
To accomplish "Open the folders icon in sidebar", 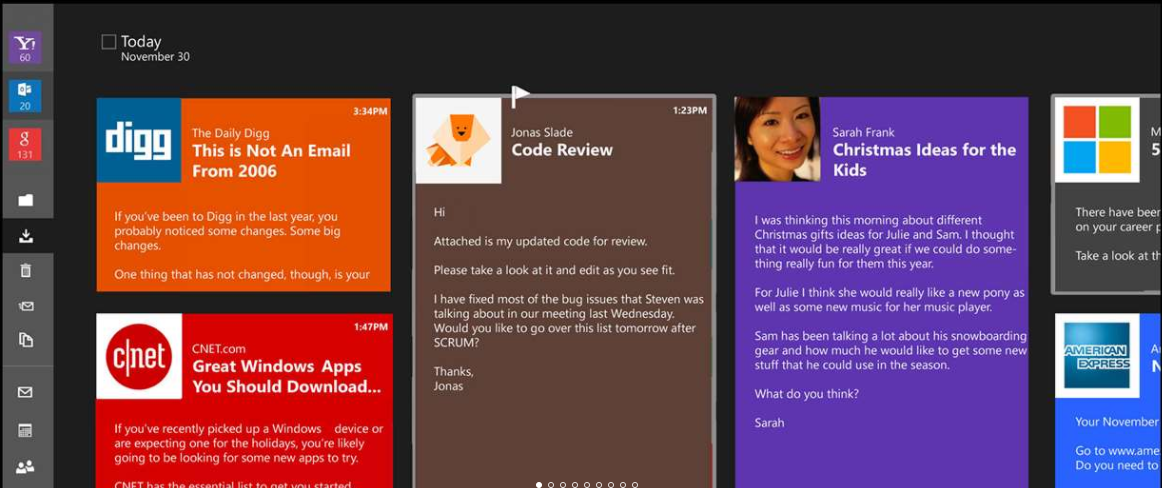I will (25, 200).
